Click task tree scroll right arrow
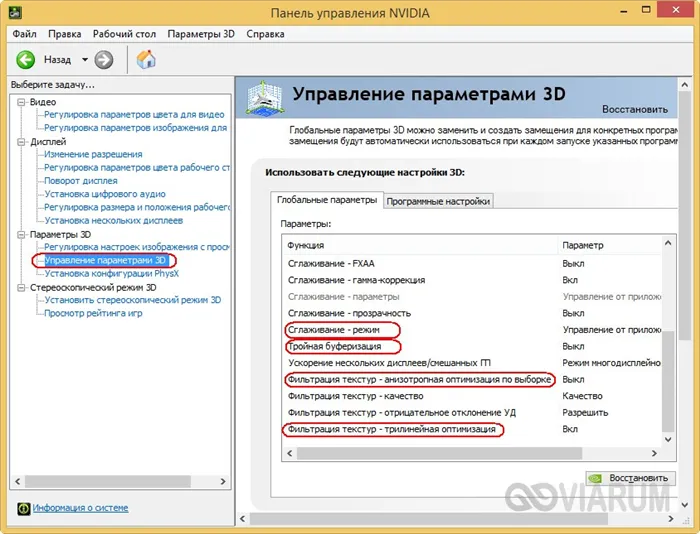This screenshot has height=534, width=700. click(x=223, y=481)
